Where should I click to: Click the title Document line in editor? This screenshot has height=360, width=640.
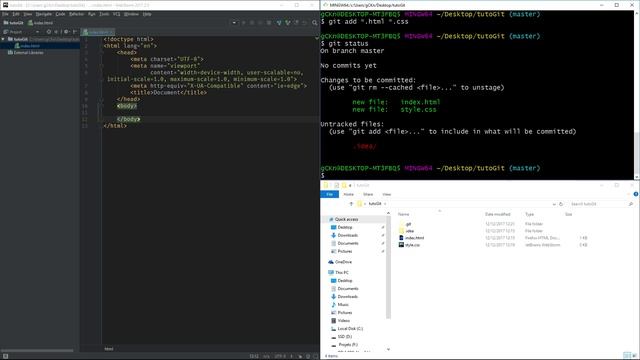point(169,93)
